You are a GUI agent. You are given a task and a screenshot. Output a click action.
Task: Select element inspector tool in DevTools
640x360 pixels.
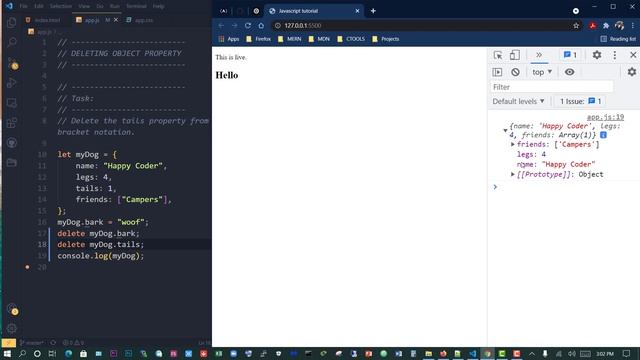[x=498, y=55]
